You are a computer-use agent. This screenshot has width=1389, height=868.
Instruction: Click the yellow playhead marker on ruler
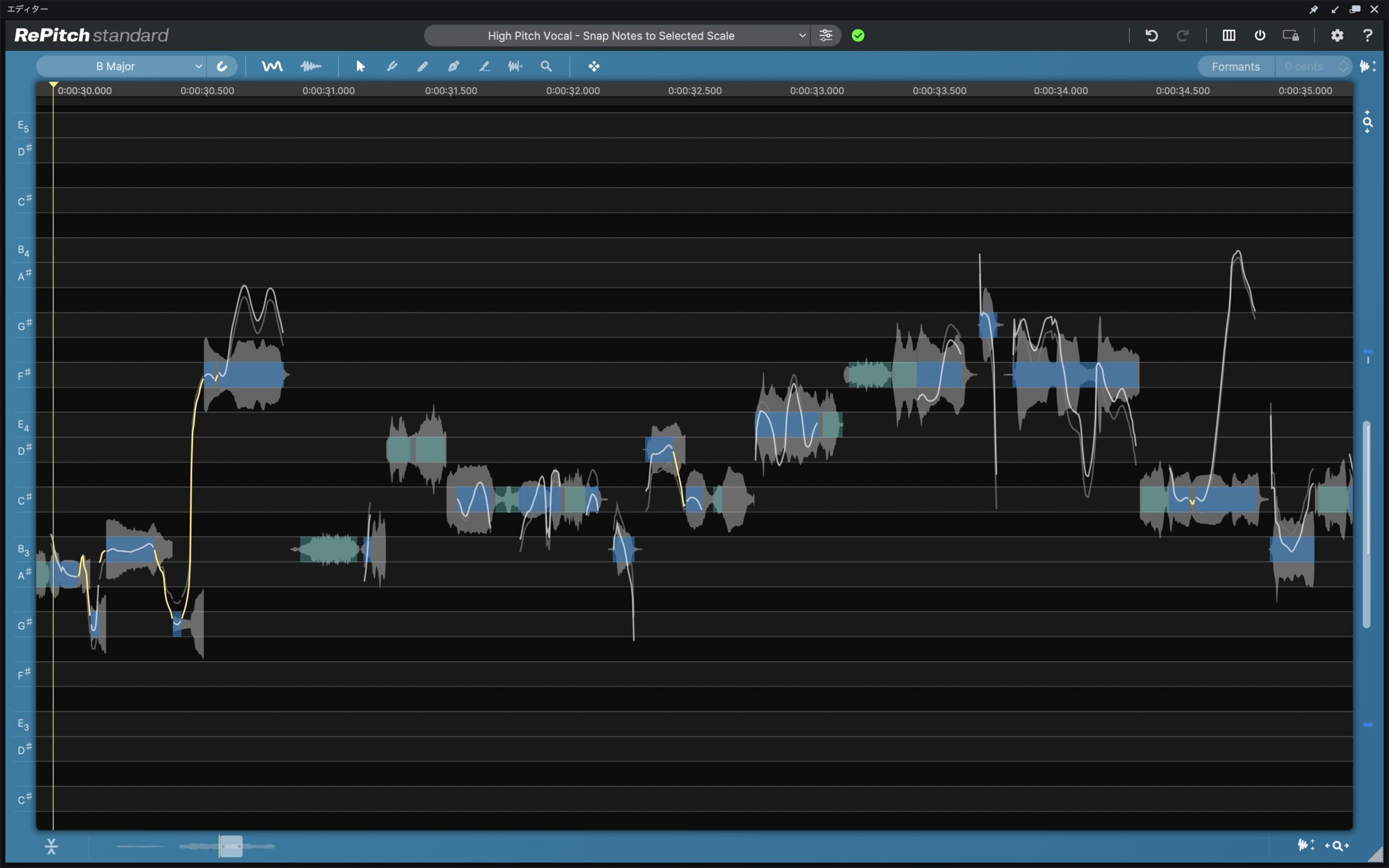[53, 86]
